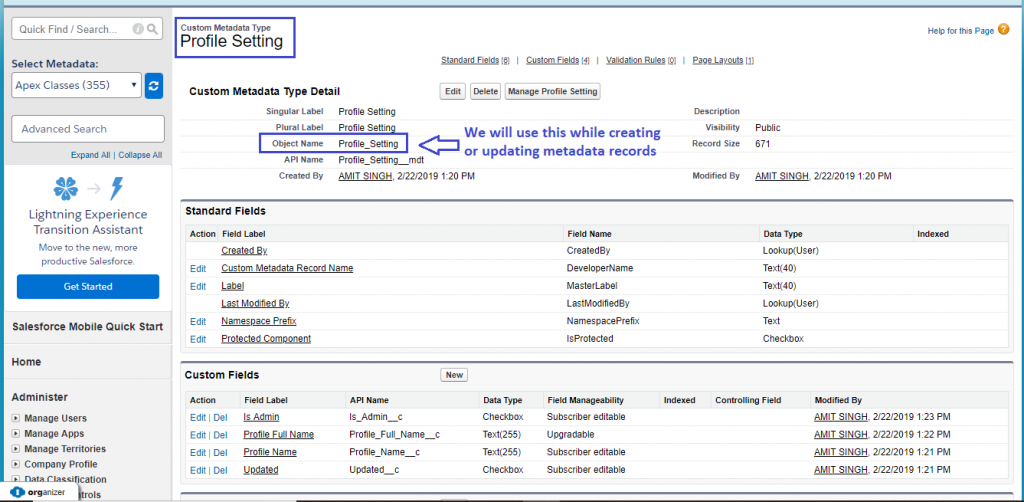The height and width of the screenshot is (502, 1024).
Task: Click the info icon in Quick Find box
Action: [137, 30]
